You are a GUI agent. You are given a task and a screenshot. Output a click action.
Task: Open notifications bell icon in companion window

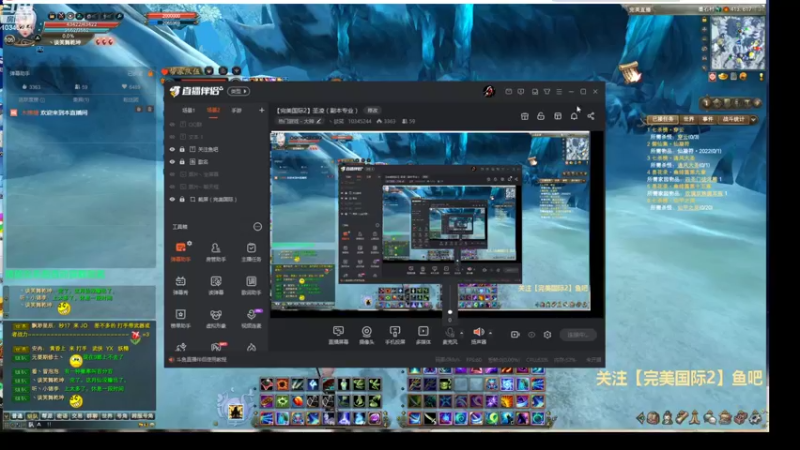point(574,116)
